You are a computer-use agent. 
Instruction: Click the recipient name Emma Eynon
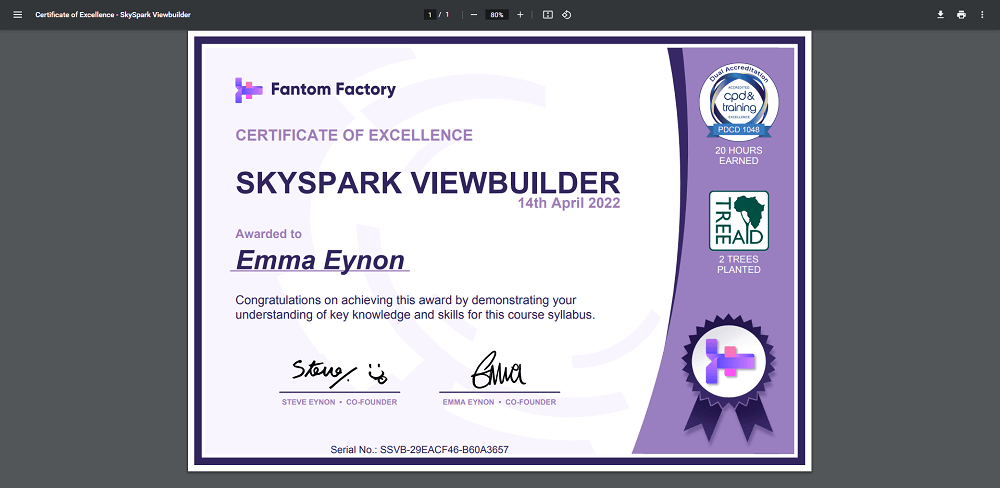point(320,260)
